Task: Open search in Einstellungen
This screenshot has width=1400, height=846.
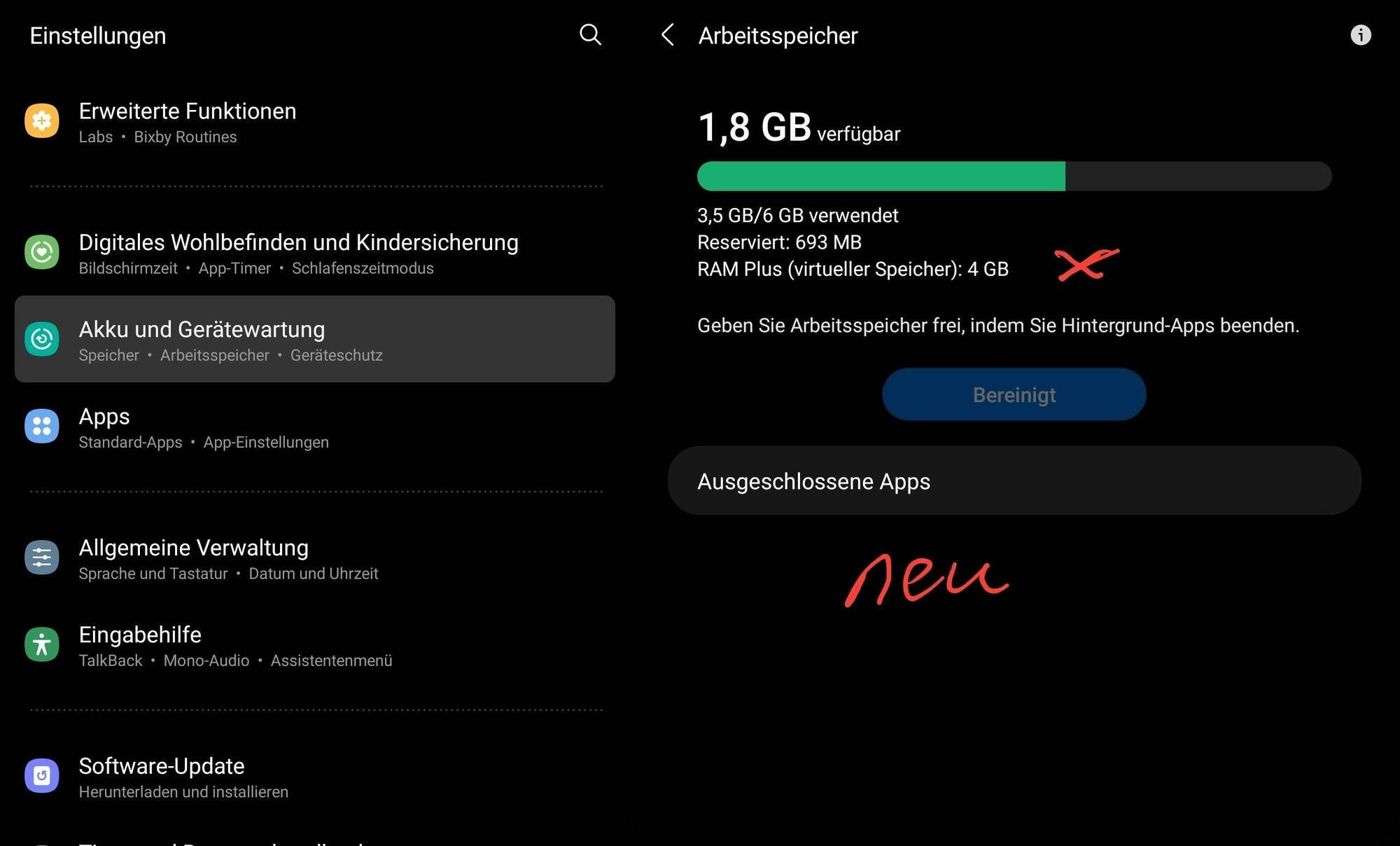Action: (590, 34)
